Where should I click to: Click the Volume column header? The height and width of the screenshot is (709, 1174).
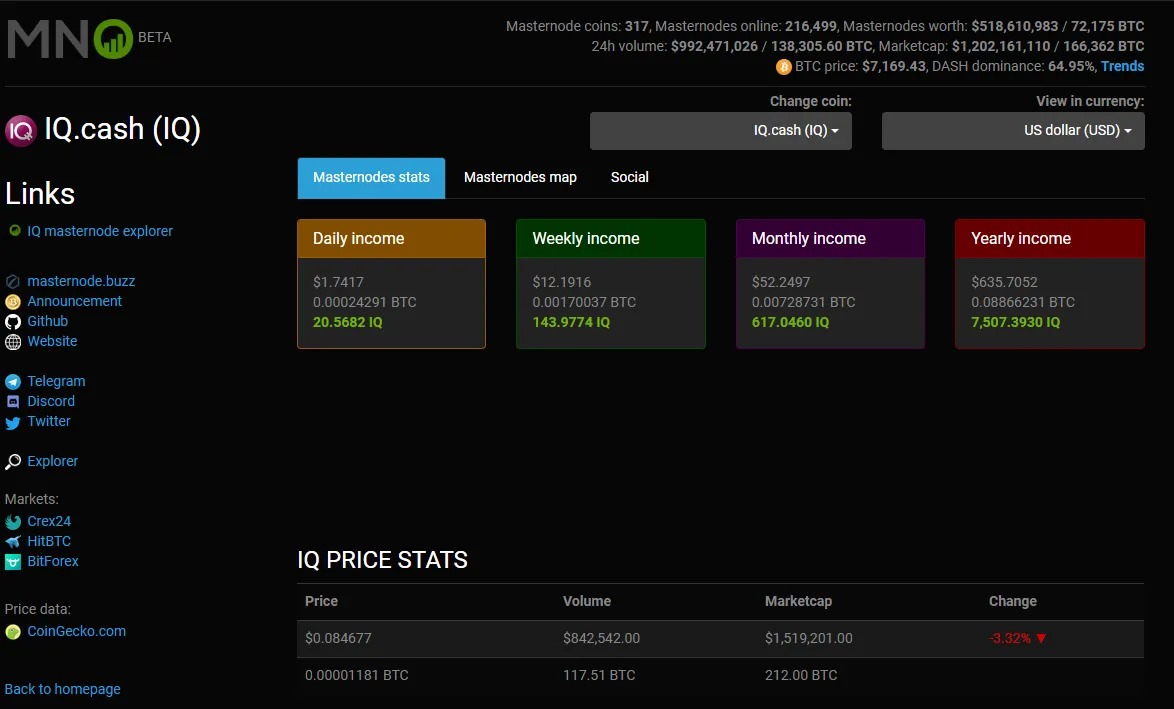coord(586,601)
